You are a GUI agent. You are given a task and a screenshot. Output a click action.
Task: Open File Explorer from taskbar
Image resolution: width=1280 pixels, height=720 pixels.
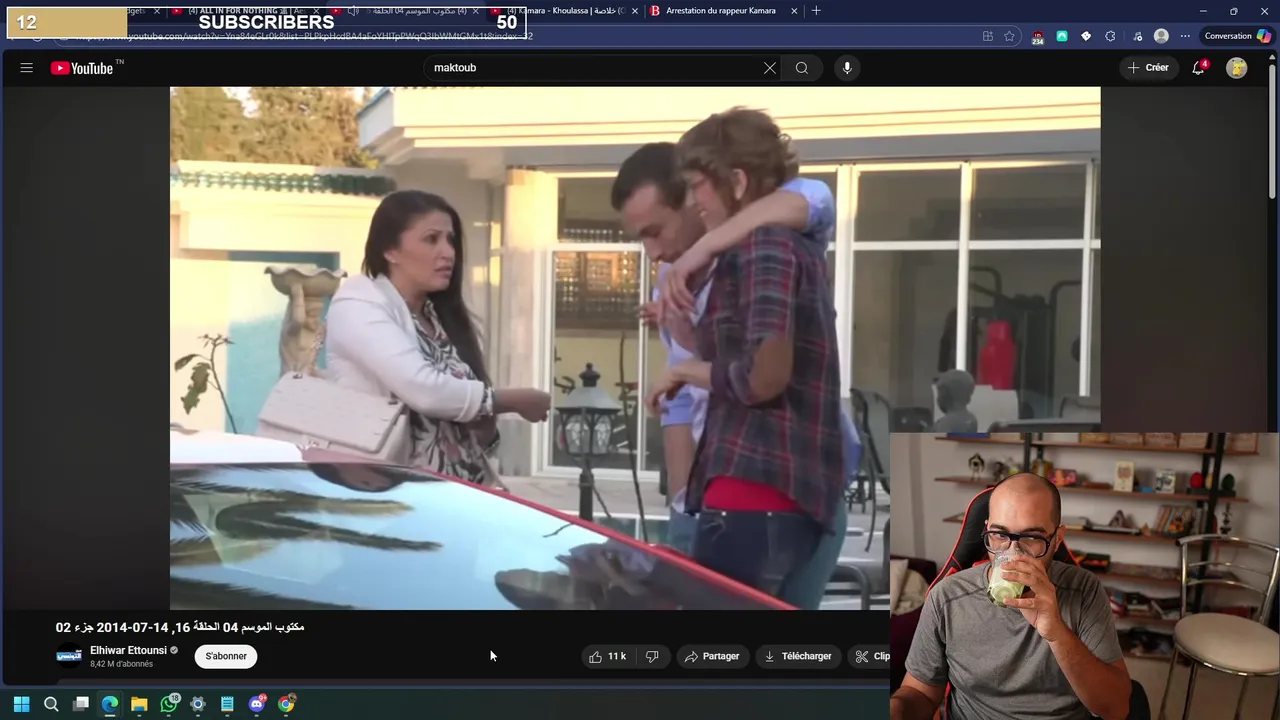(x=139, y=704)
